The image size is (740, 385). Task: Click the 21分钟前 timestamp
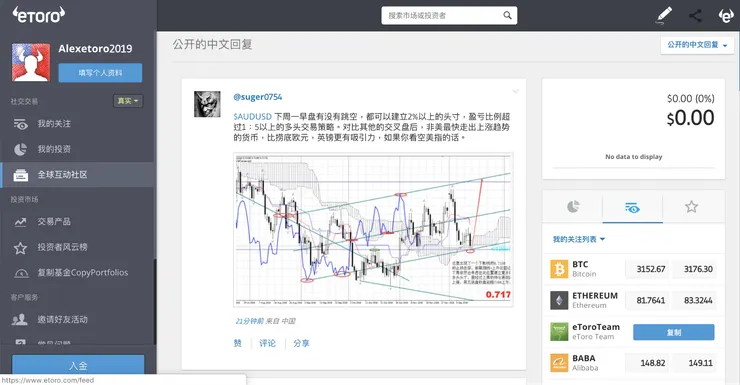point(250,321)
